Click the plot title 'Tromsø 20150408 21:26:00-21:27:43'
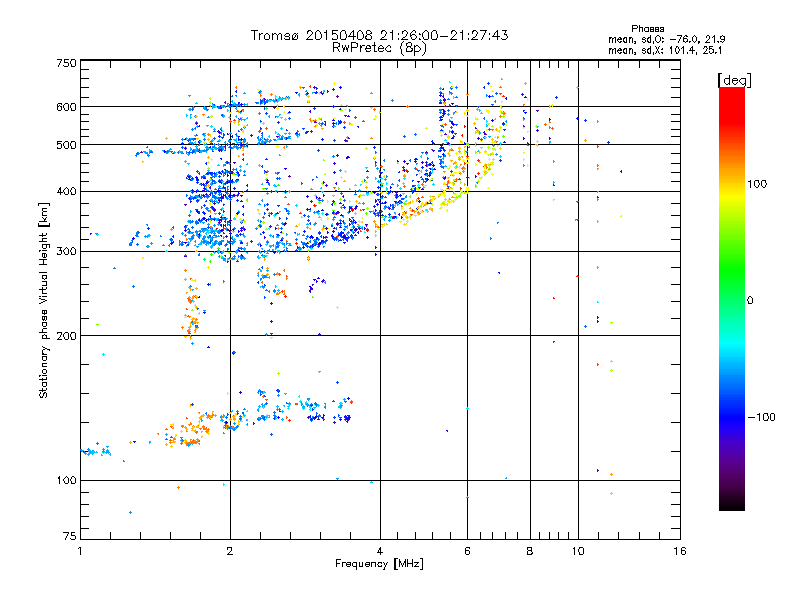The width and height of the screenshot is (800, 600). [379, 35]
